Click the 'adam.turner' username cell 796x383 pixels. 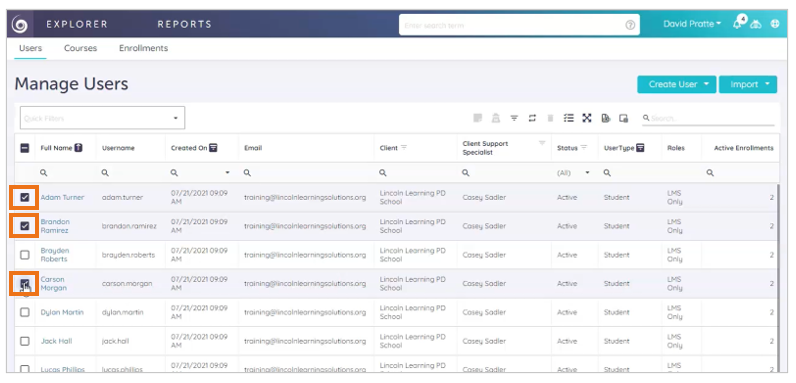(122, 197)
